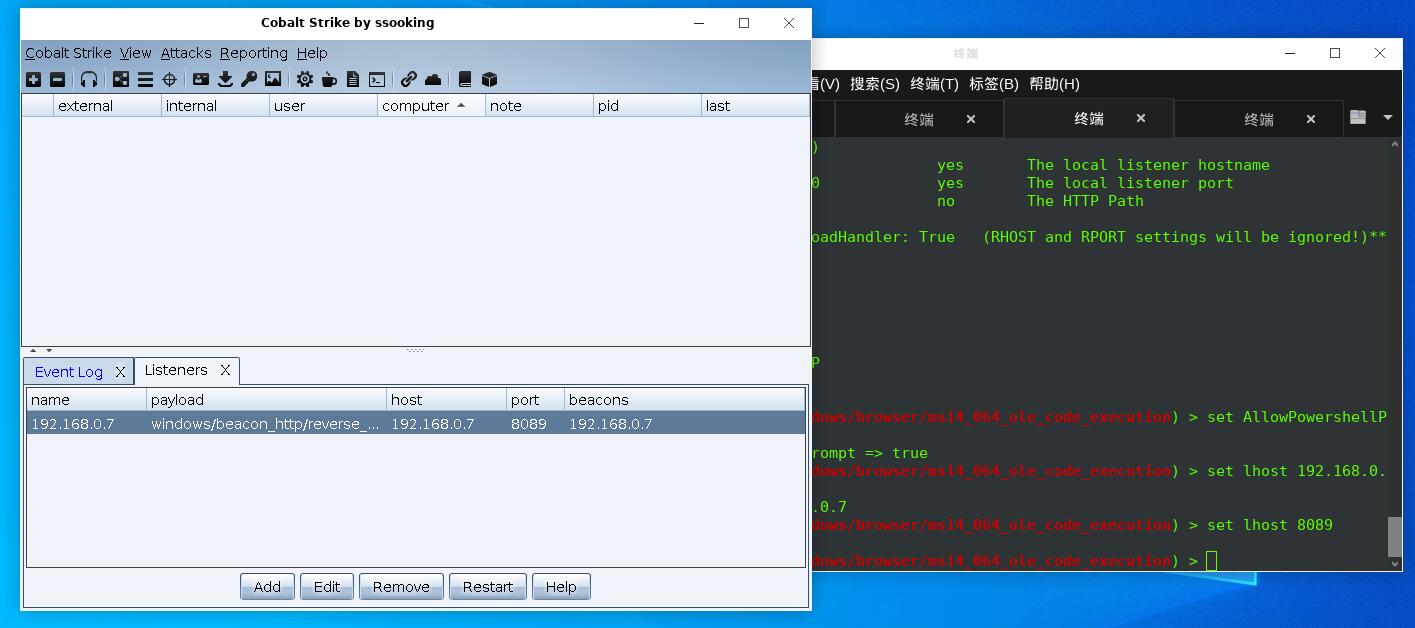Open downloaded files via download arrow icon
The width and height of the screenshot is (1415, 628).
tap(225, 79)
